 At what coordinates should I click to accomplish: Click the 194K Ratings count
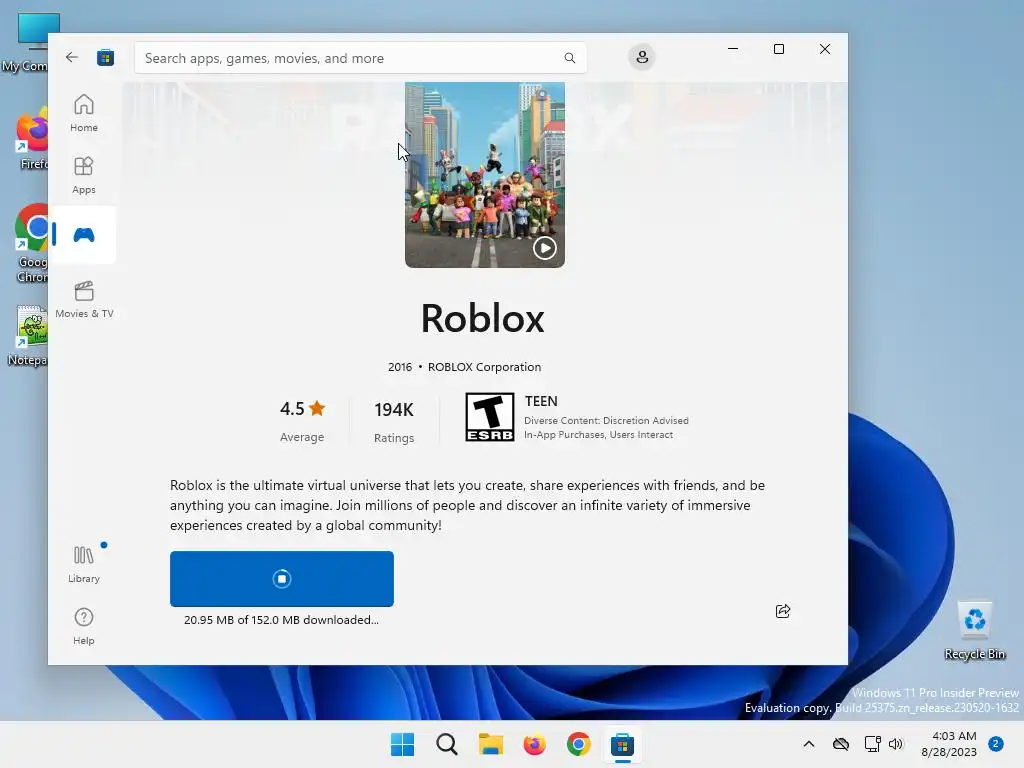click(x=394, y=422)
